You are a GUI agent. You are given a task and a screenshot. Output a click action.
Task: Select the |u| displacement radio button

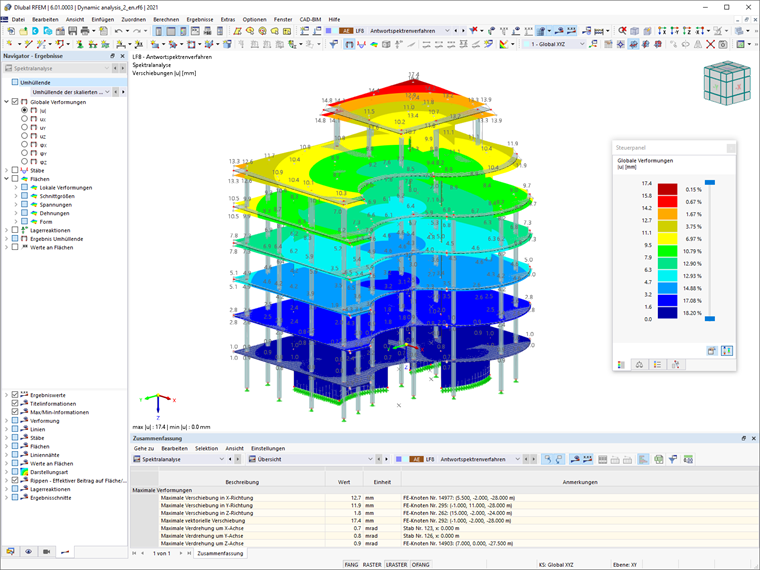click(24, 111)
